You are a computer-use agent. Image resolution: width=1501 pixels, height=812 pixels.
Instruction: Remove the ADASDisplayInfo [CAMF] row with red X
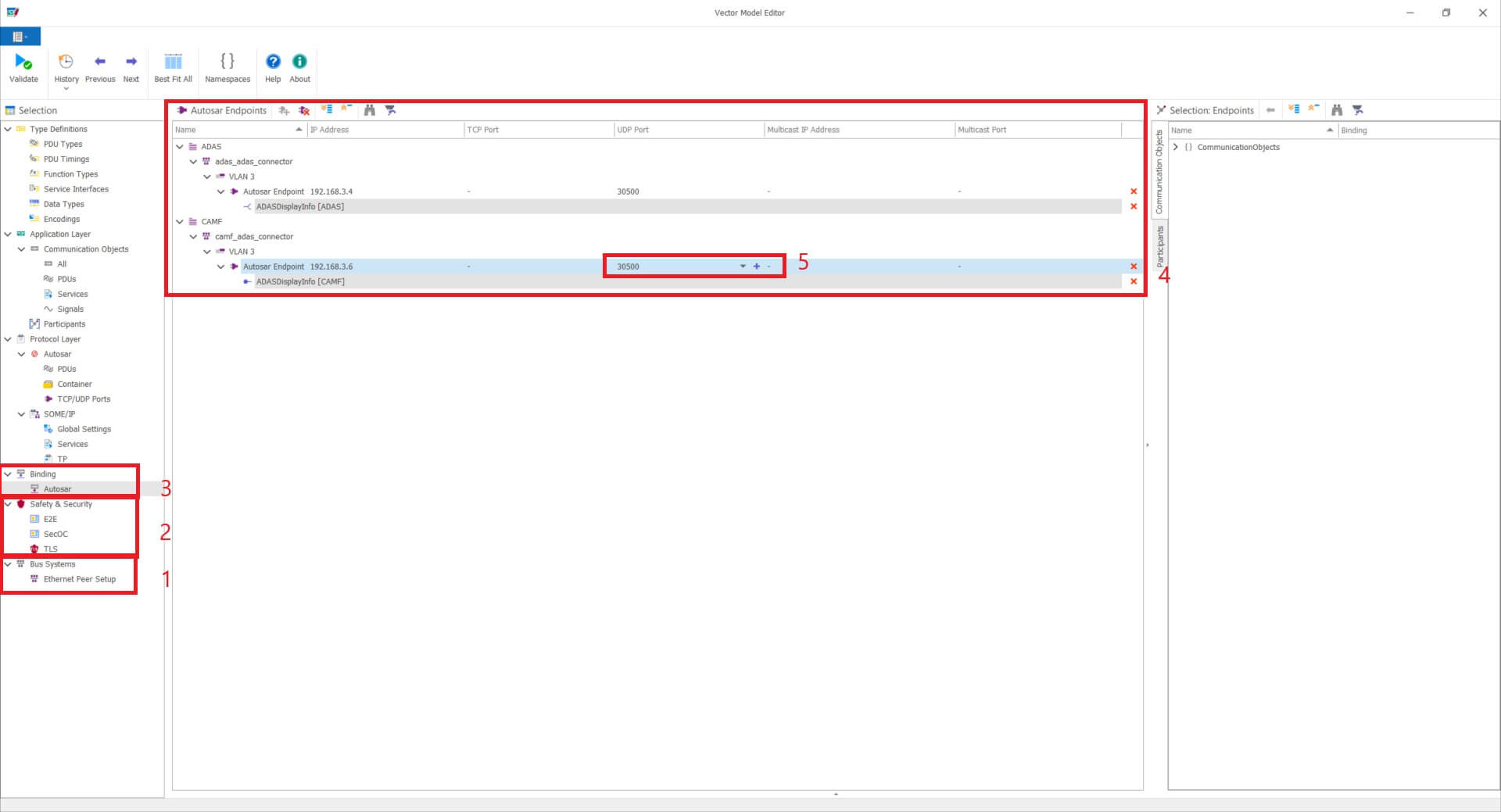[1134, 281]
